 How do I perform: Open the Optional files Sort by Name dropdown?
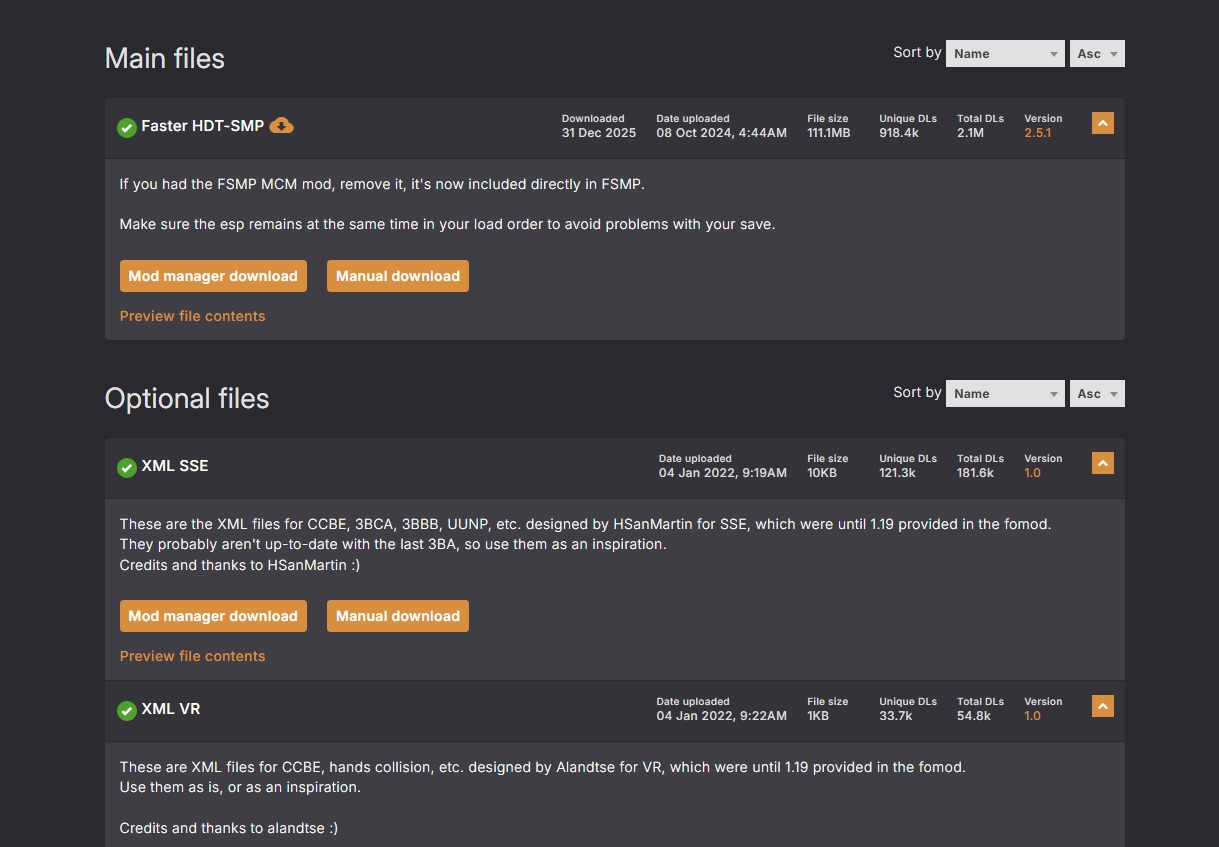coord(1005,394)
